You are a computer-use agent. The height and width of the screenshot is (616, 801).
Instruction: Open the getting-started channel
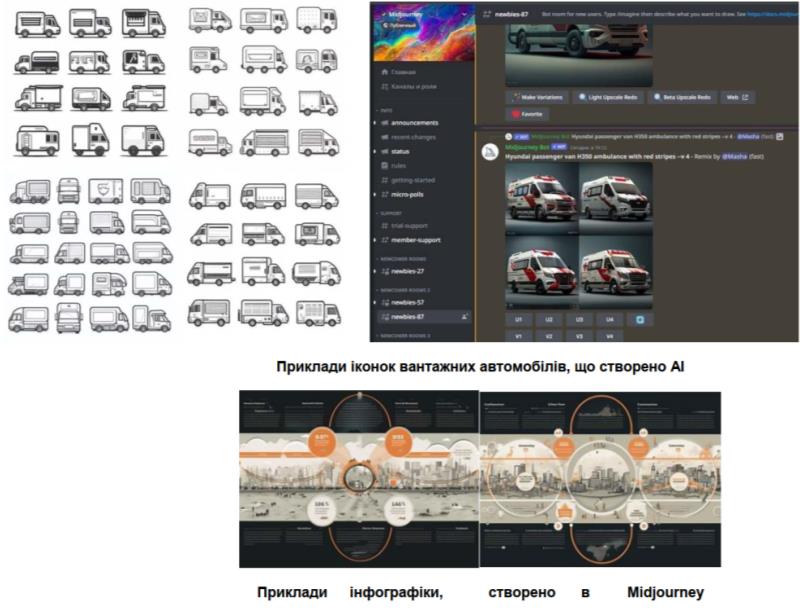pyautogui.click(x=408, y=180)
